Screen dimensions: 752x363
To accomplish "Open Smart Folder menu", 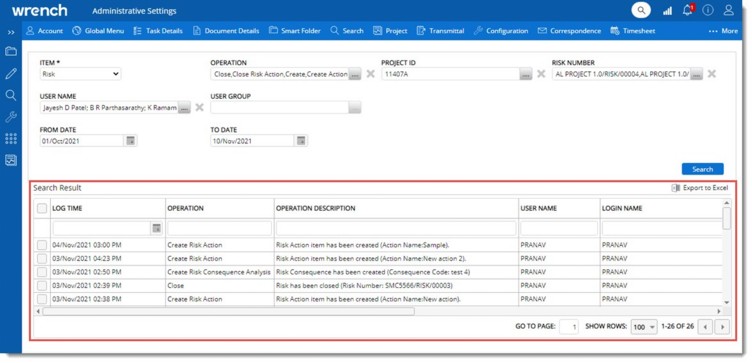I will 294,31.
